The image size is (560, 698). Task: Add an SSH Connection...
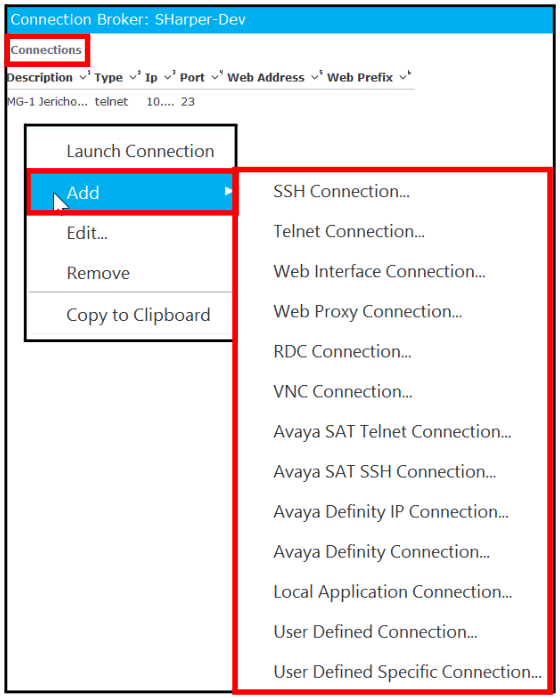point(341,191)
